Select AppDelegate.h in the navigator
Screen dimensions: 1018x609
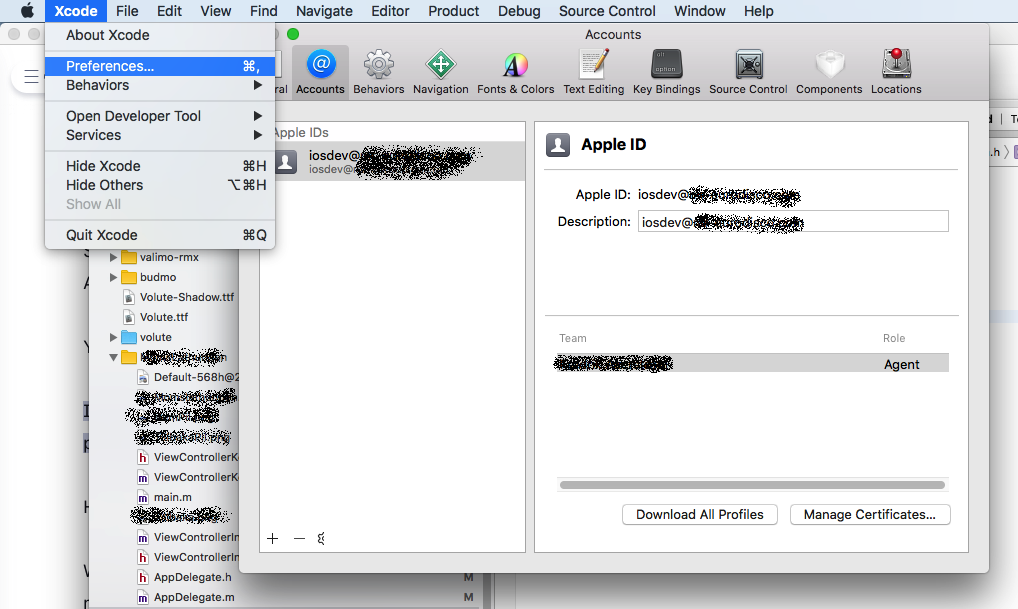(193, 577)
